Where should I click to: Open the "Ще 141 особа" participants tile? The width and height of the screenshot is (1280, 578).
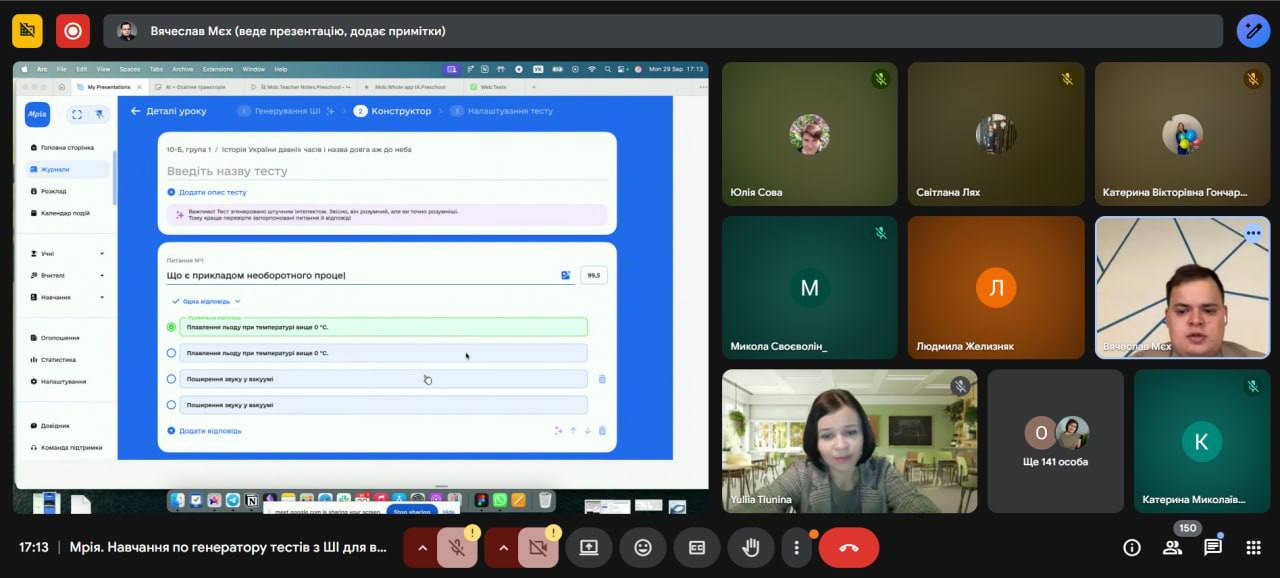click(1056, 441)
